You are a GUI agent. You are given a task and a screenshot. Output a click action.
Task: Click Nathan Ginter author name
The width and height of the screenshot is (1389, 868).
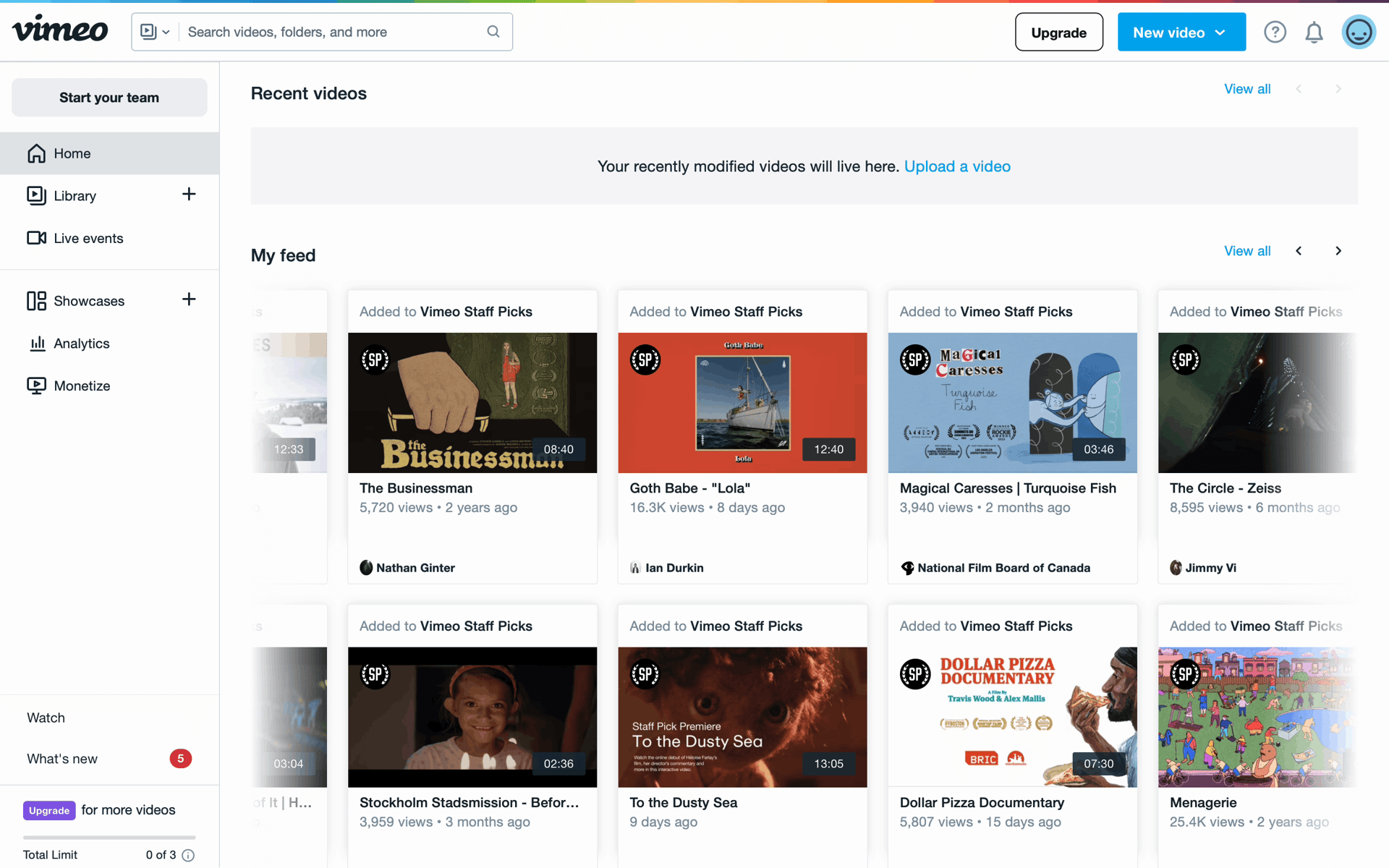click(415, 568)
